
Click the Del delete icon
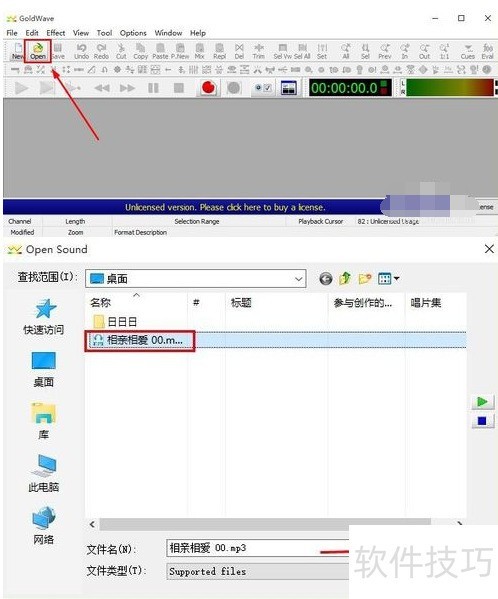point(239,51)
